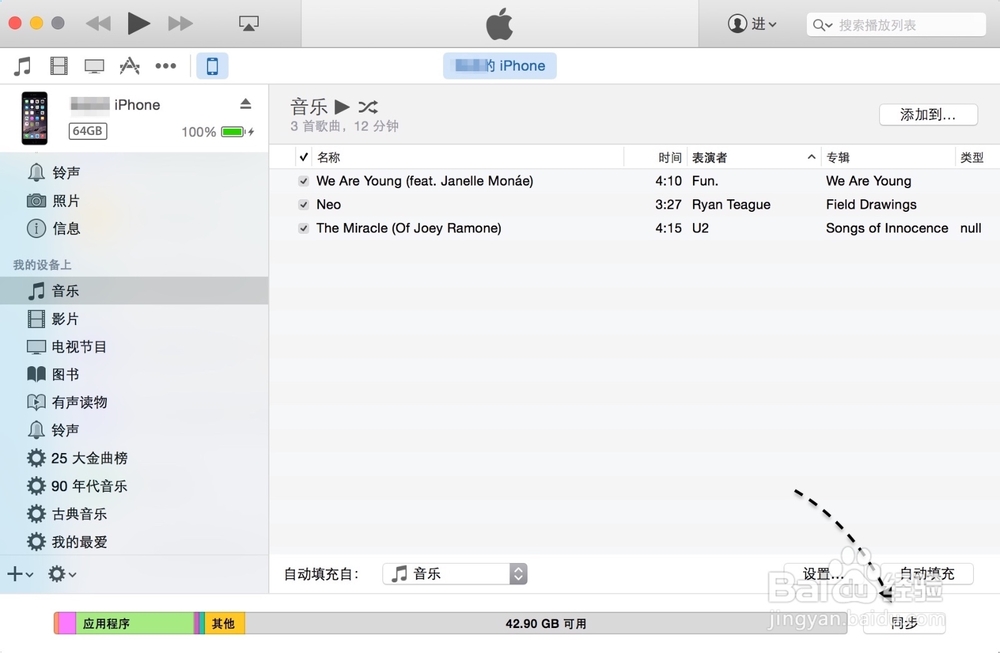Image resolution: width=1000 pixels, height=653 pixels.
Task: Uncheck the Neo song
Action: pos(304,205)
